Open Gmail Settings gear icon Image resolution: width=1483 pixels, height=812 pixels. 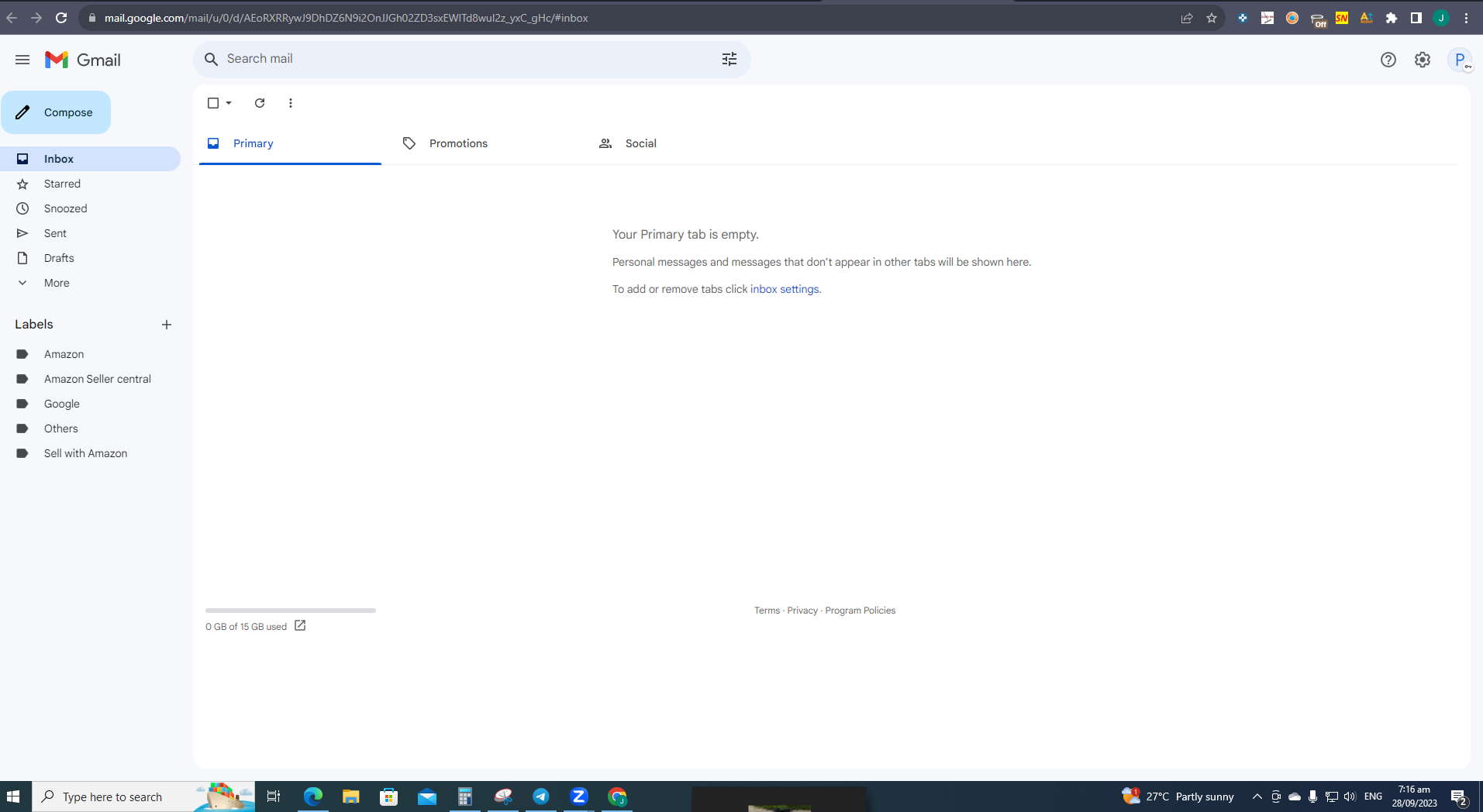pyautogui.click(x=1423, y=60)
